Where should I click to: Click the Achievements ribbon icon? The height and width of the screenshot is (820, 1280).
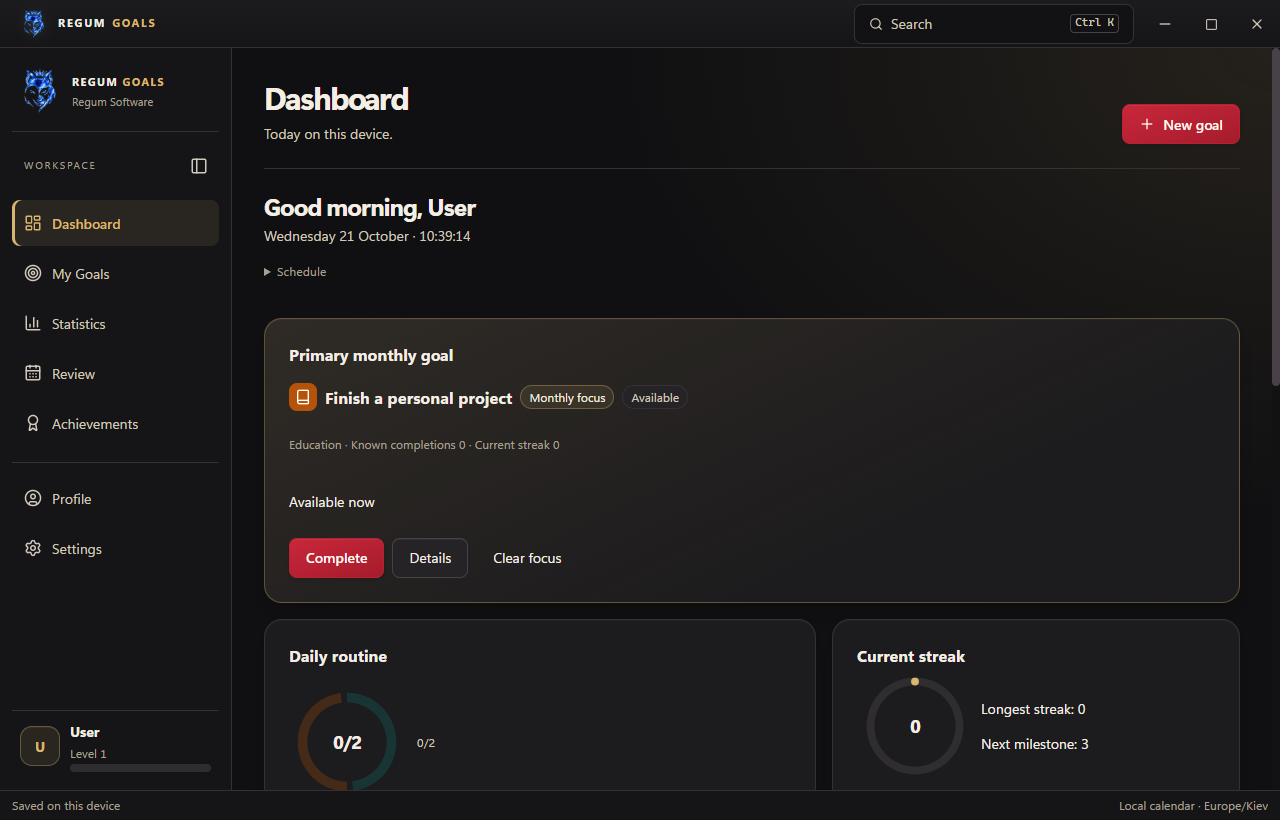pyautogui.click(x=33, y=423)
